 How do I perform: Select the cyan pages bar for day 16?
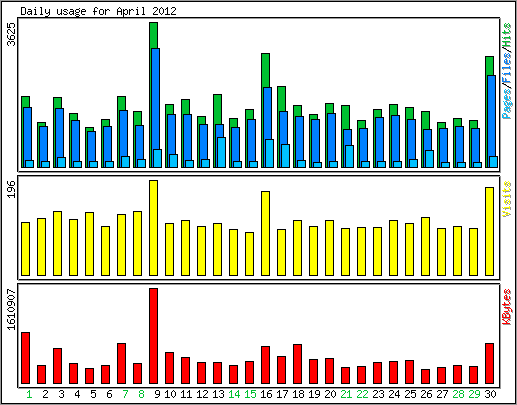pyautogui.click(x=269, y=153)
